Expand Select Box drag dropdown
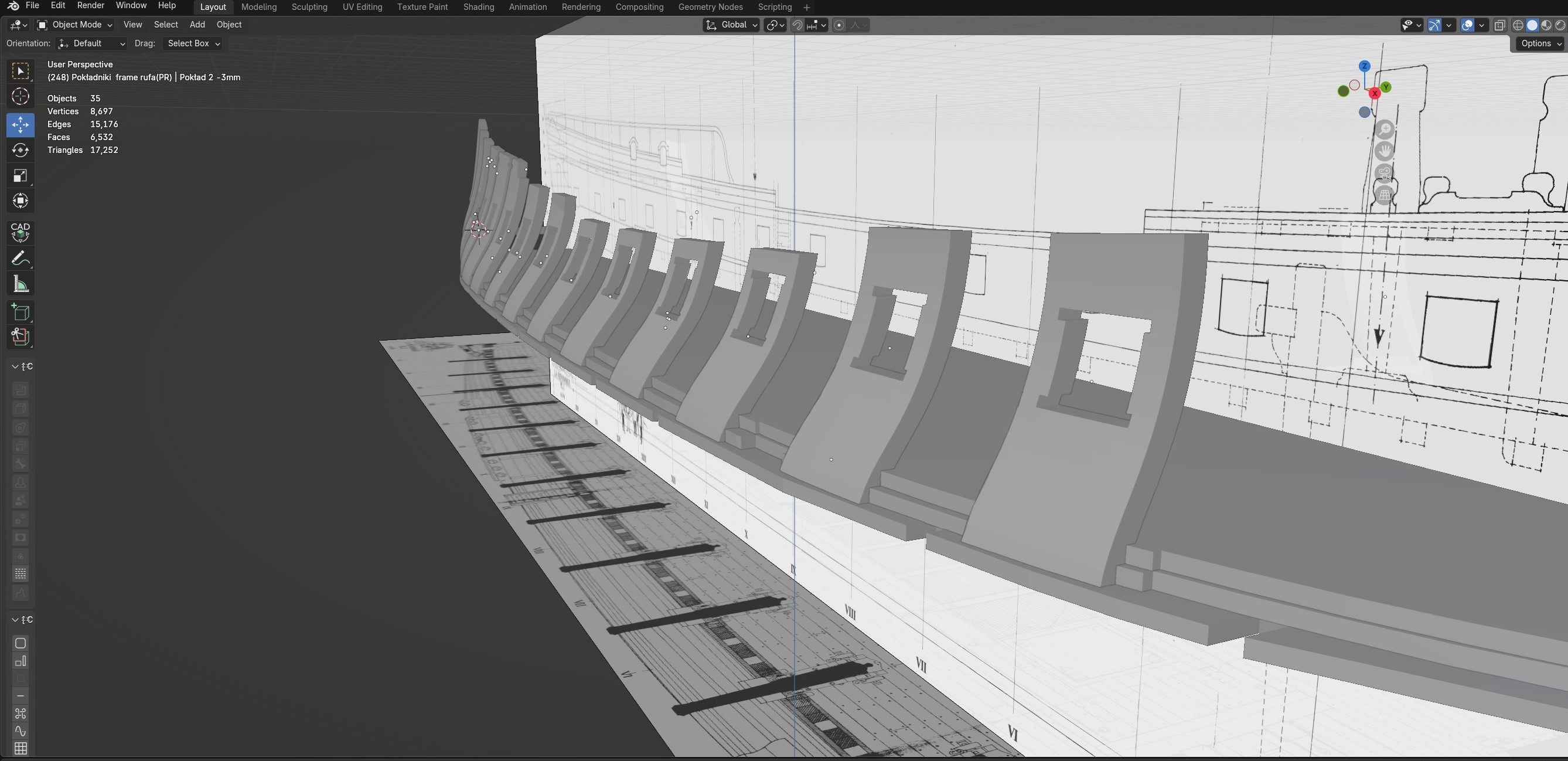This screenshot has height=761, width=1568. click(193, 43)
